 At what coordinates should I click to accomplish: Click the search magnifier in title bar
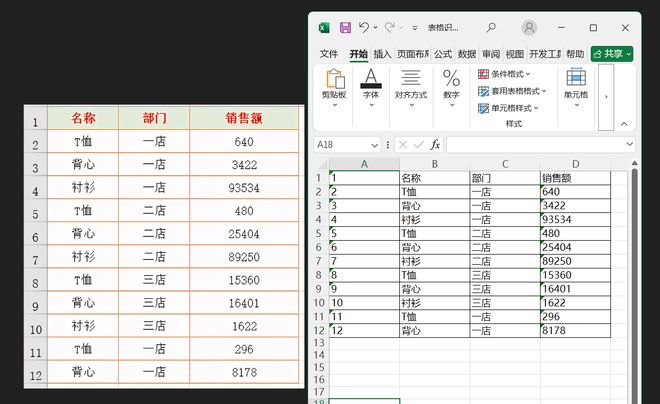[491, 28]
